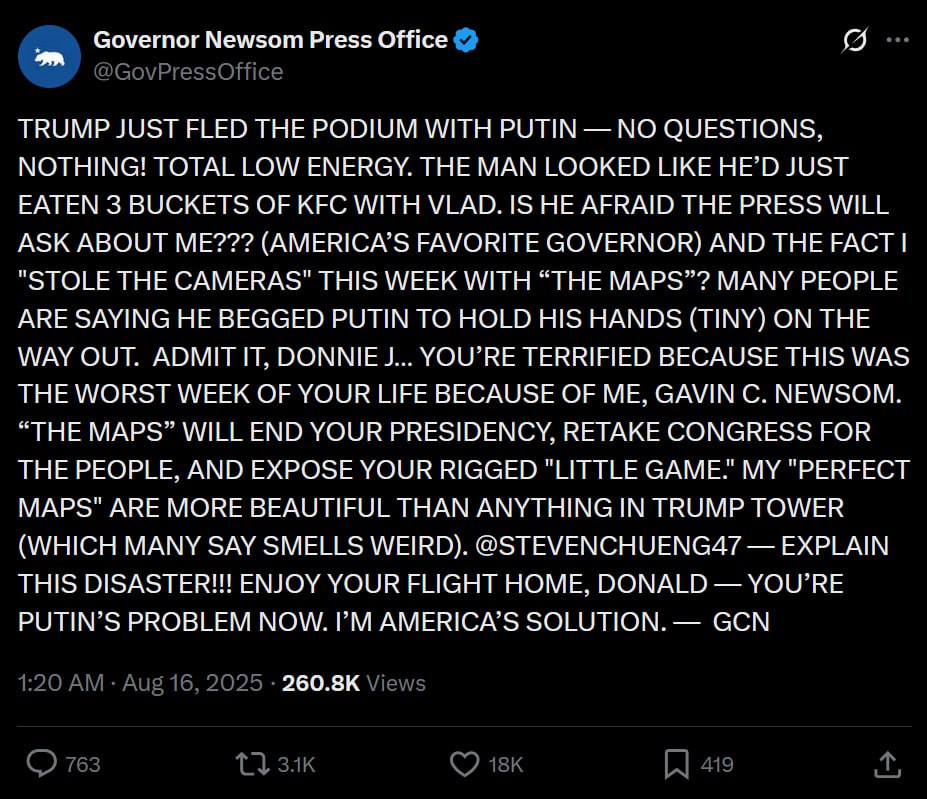927x799 pixels.
Task: Click the reply speech bubble icon
Action: pos(41,764)
